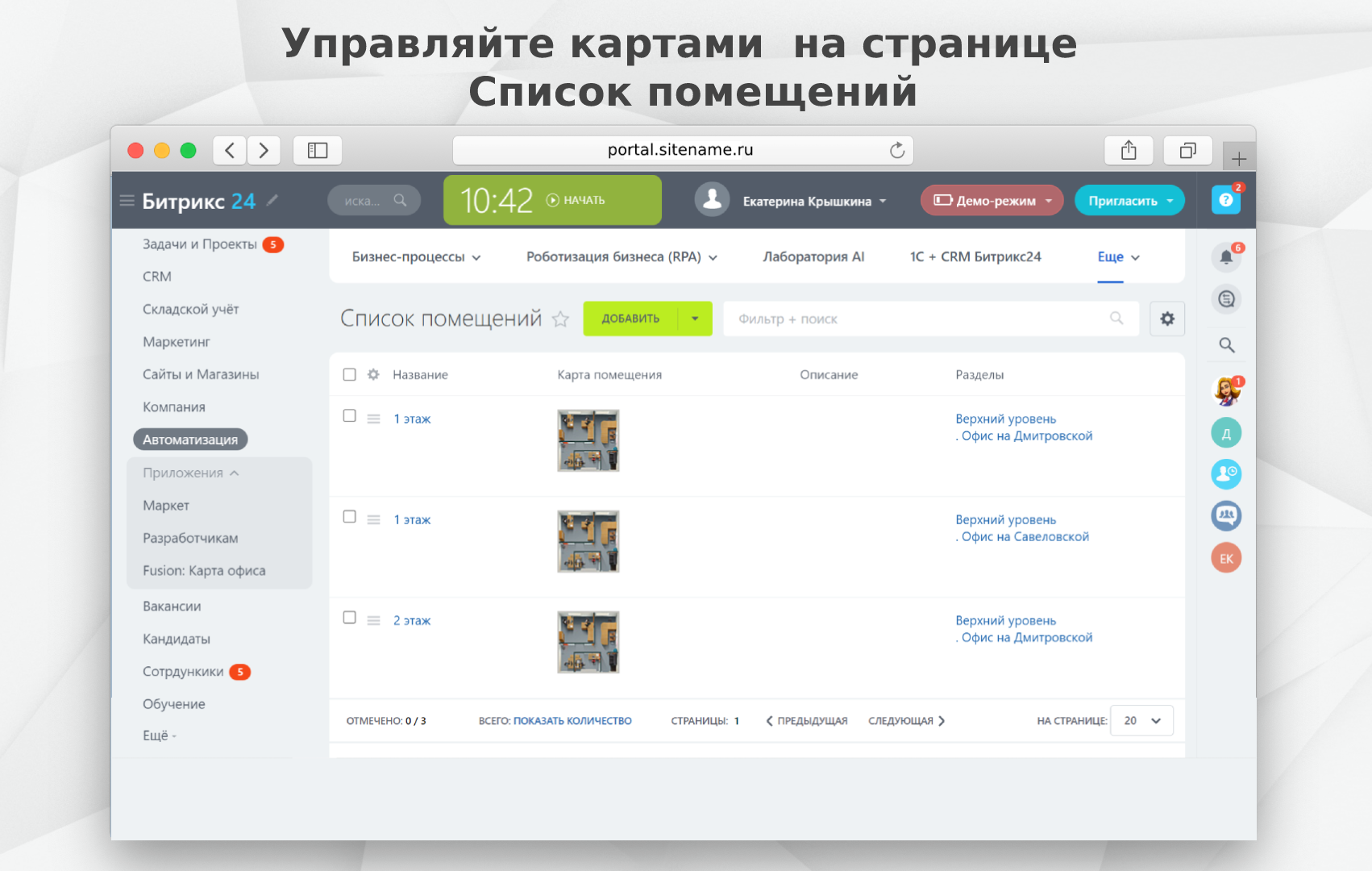Click ПОКАЗАТЬ КОЛИЧЕСТВО link
The width and height of the screenshot is (1372, 871).
point(572,721)
